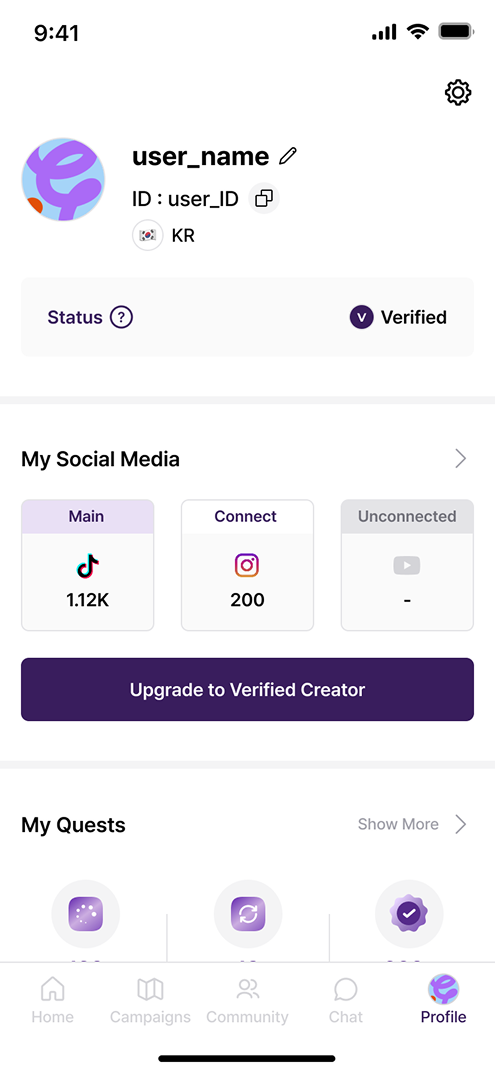Open the first quest loading-dots icon
This screenshot has width=495, height=1073.
click(x=86, y=914)
